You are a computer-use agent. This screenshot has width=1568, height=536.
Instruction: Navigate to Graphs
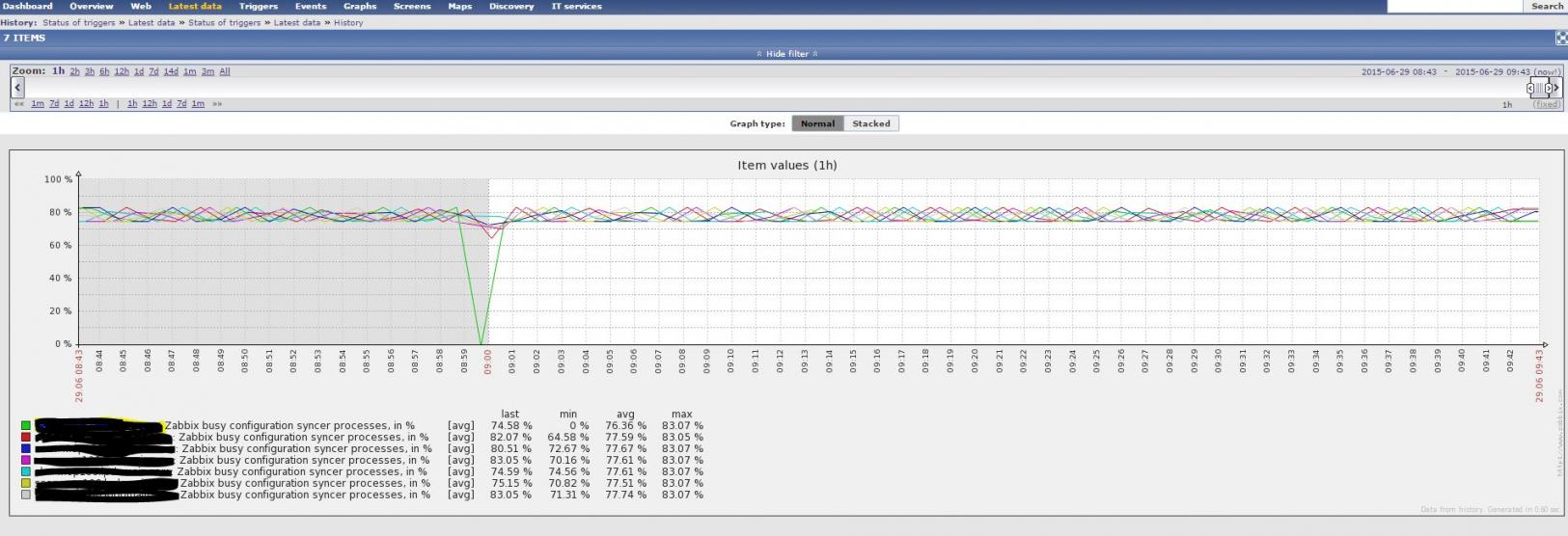pos(360,6)
